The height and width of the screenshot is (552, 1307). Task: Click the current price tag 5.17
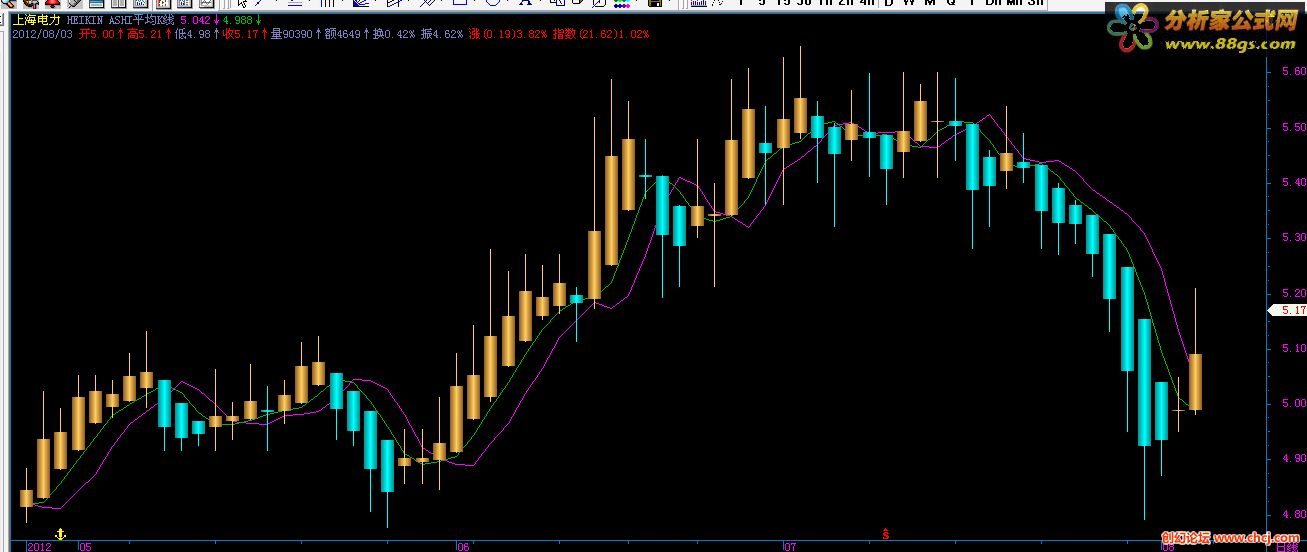[1287, 311]
